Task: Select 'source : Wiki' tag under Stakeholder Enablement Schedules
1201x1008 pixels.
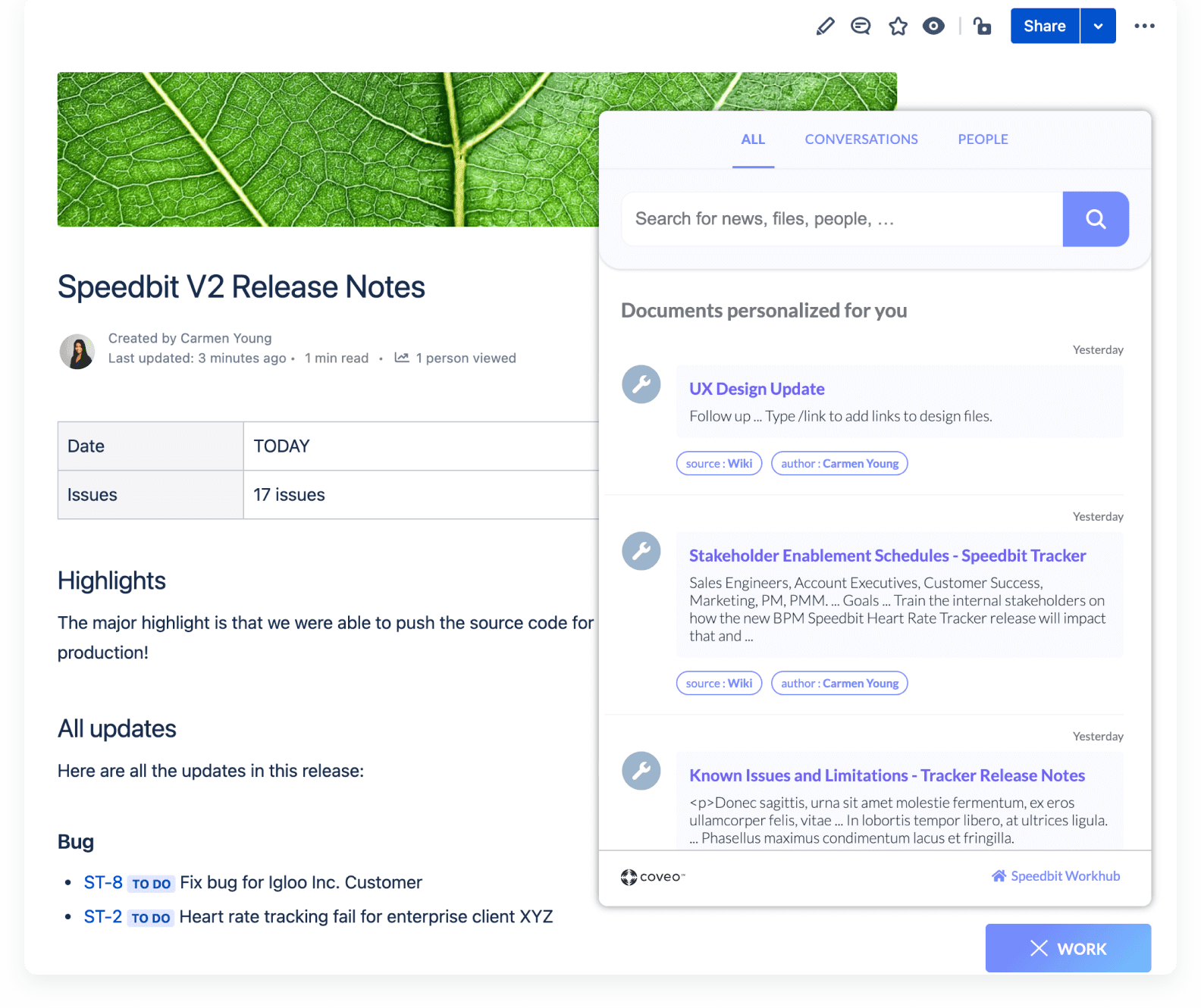Action: 719,683
